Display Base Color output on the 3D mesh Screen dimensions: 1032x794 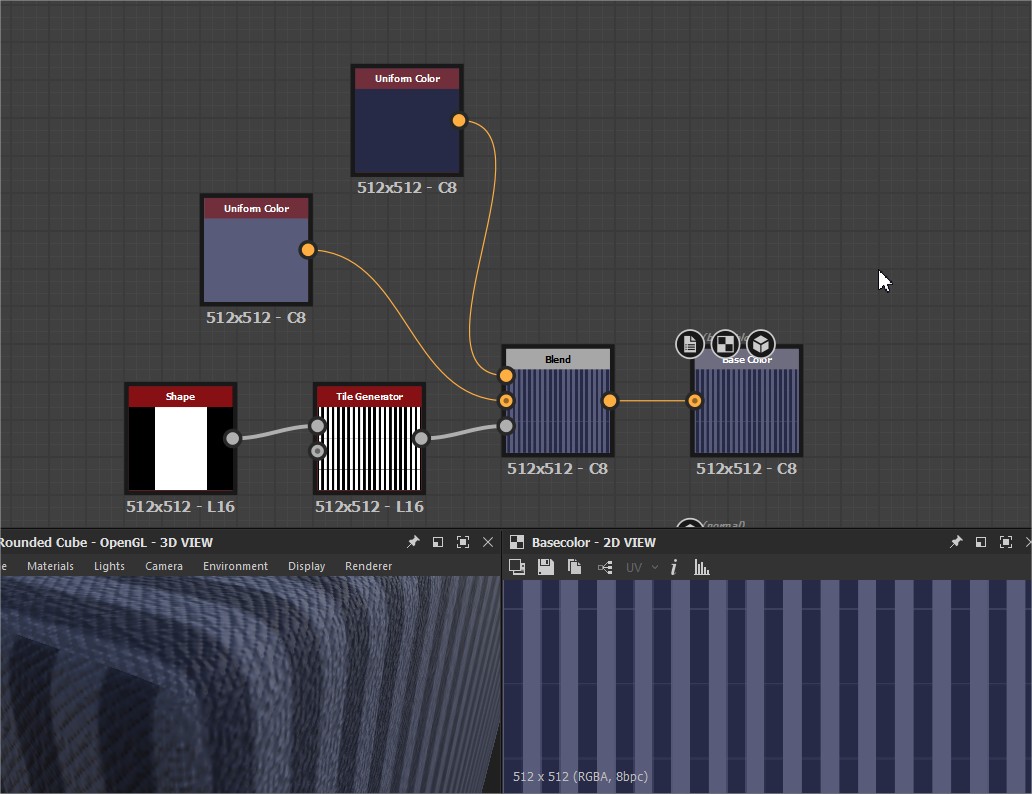(760, 344)
